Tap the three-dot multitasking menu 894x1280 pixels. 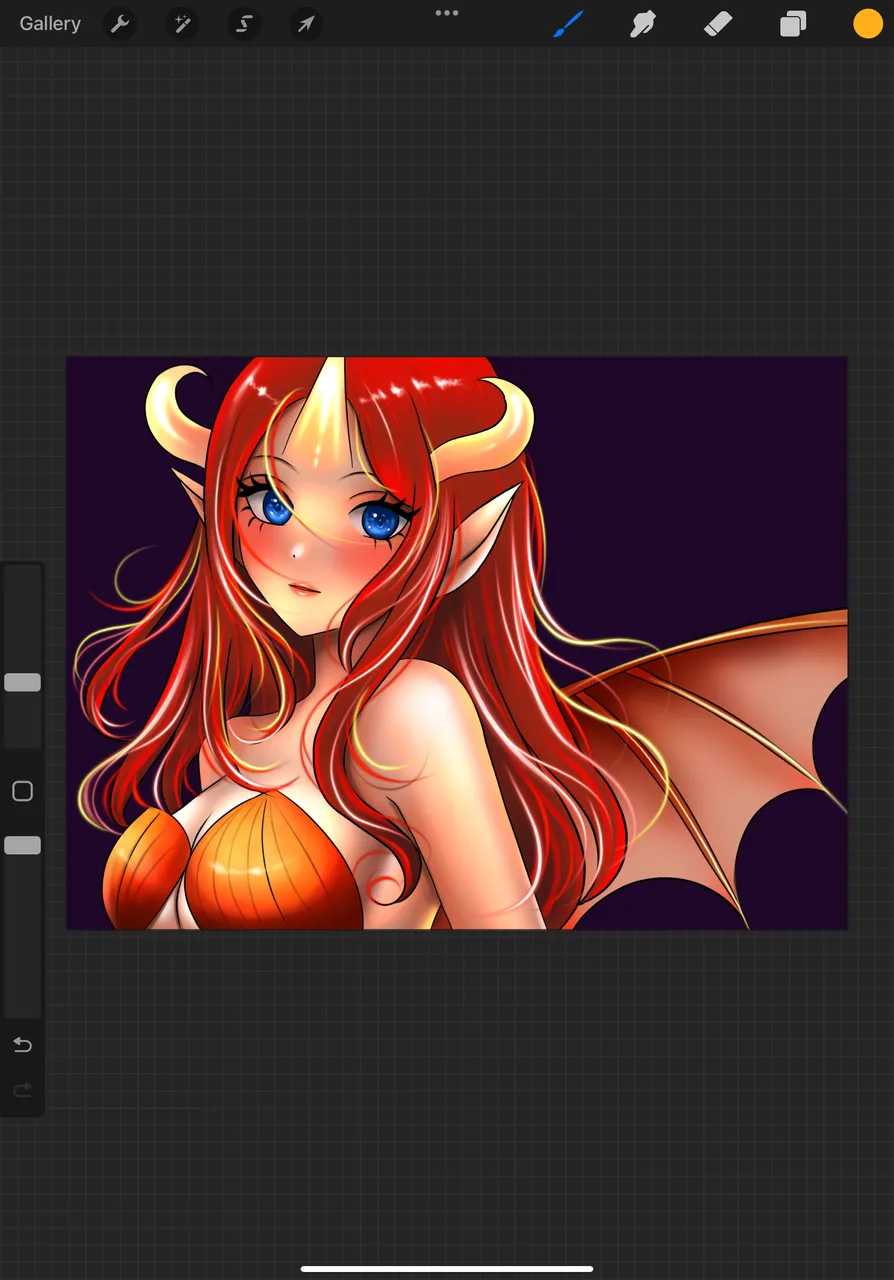[x=447, y=13]
